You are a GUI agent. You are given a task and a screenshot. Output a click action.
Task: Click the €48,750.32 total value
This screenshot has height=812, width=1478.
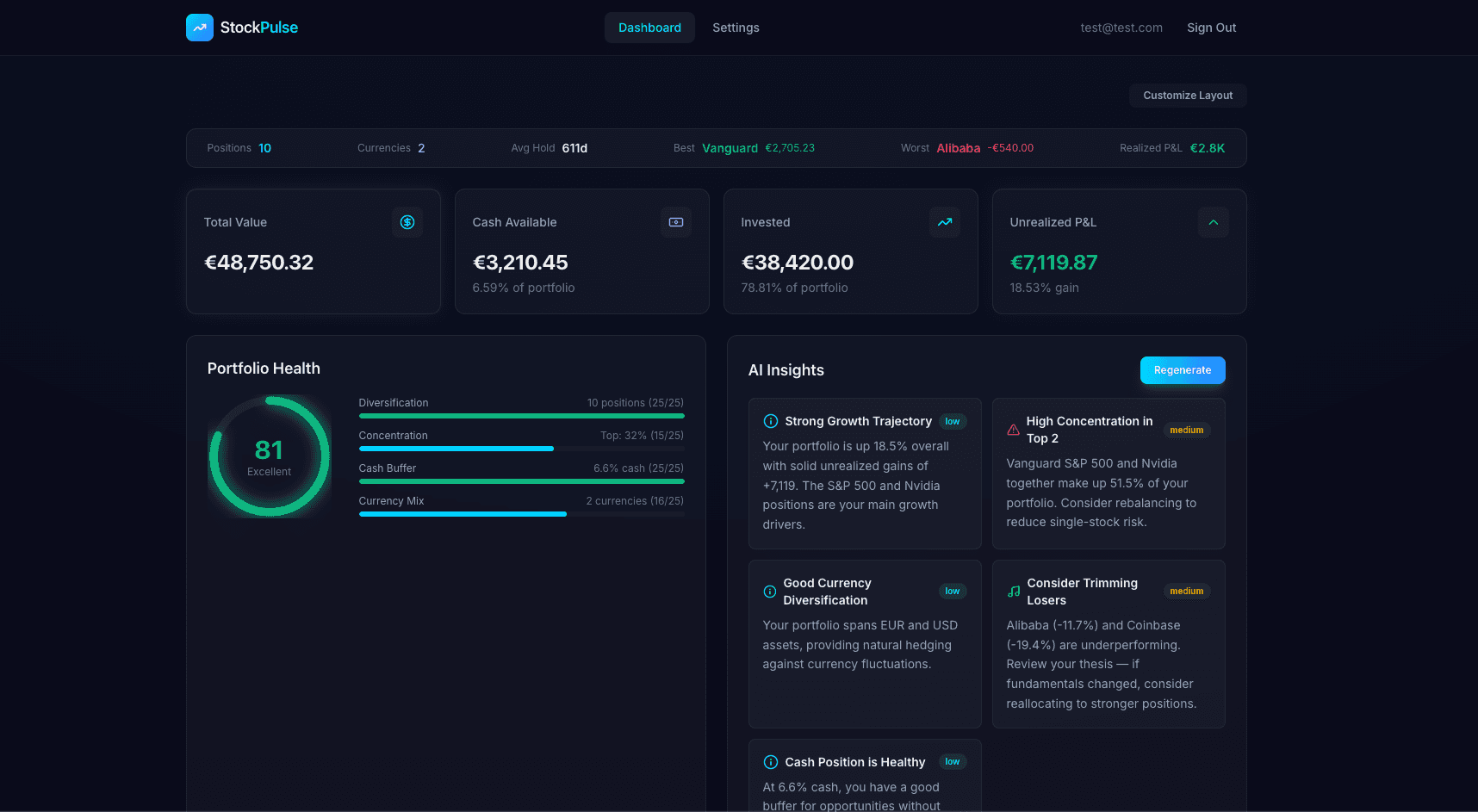[x=258, y=263]
